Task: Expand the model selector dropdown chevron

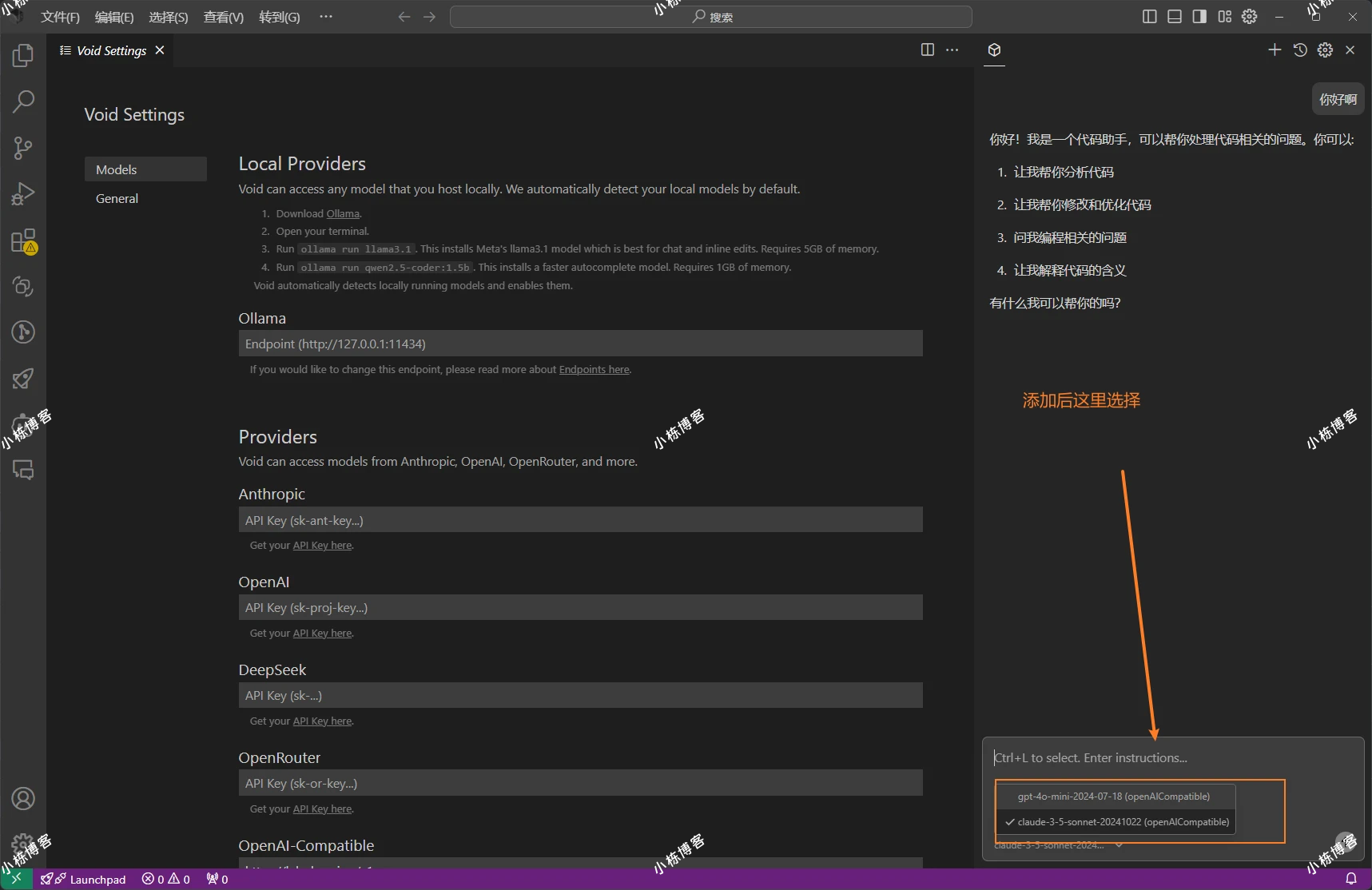Action: (x=1119, y=845)
